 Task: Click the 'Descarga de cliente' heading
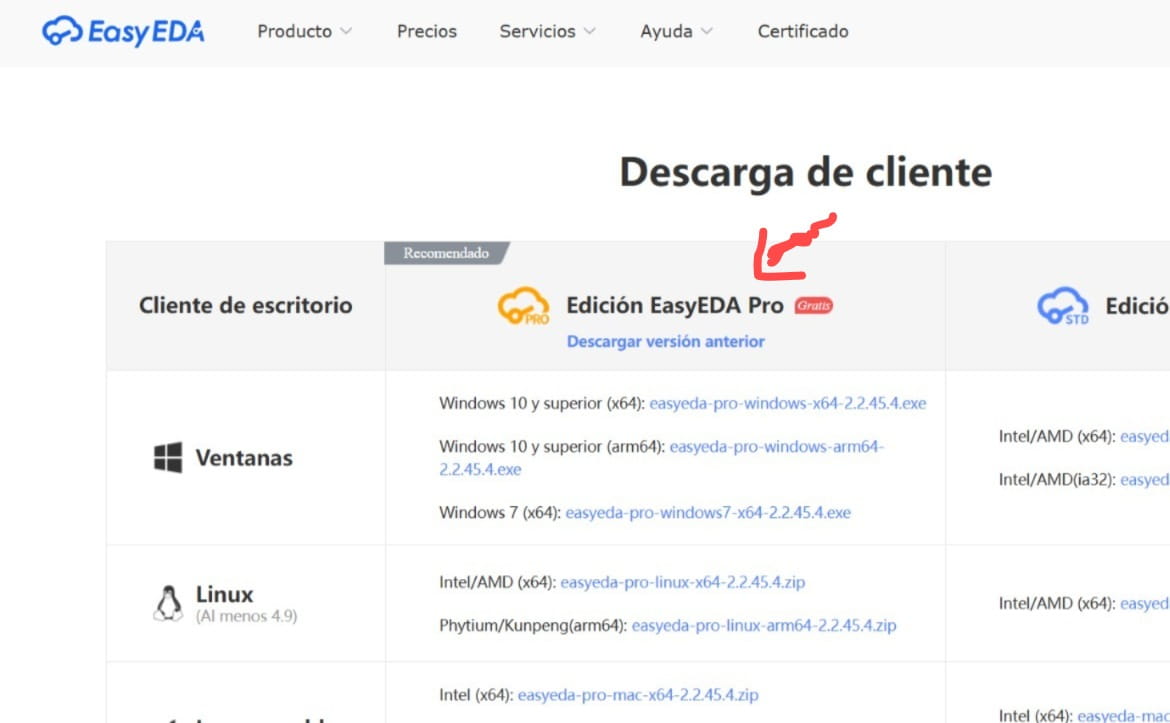[x=806, y=172]
